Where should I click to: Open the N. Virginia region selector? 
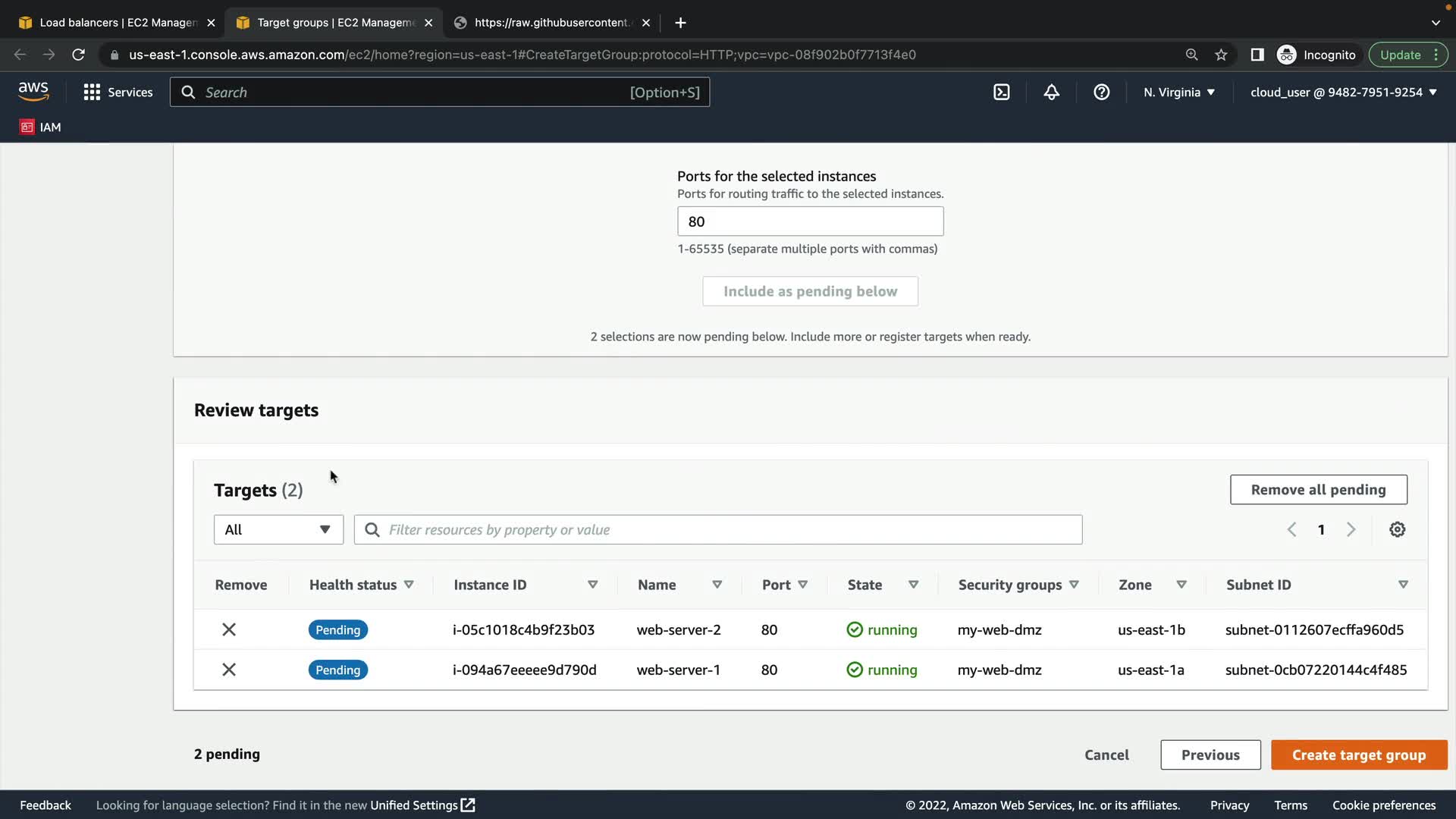pos(1178,93)
